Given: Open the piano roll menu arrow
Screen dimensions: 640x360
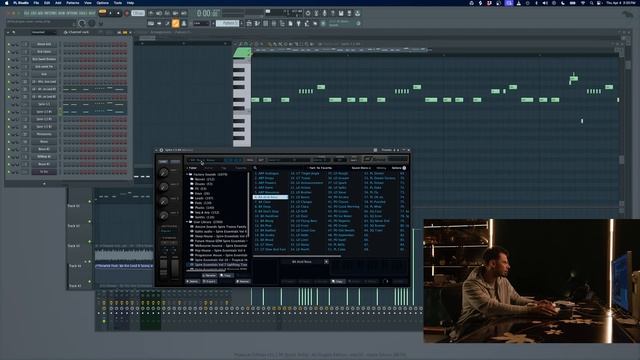Looking at the screenshot, I should pyautogui.click(x=235, y=44).
